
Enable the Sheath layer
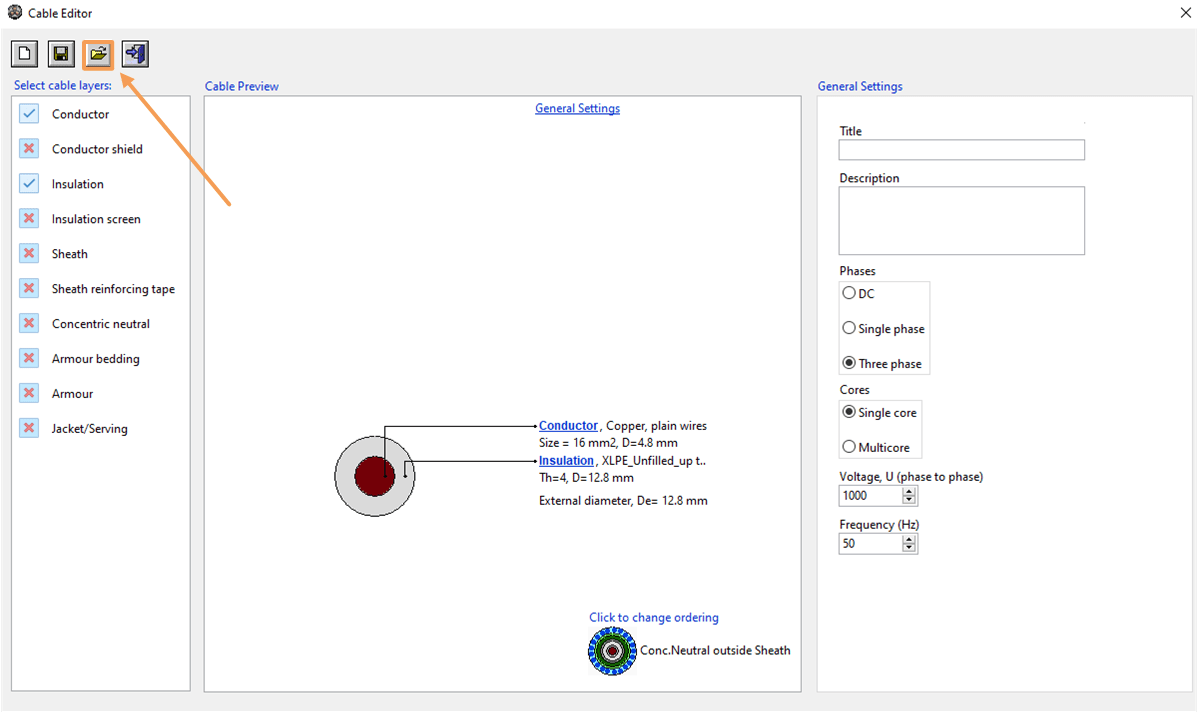28,253
